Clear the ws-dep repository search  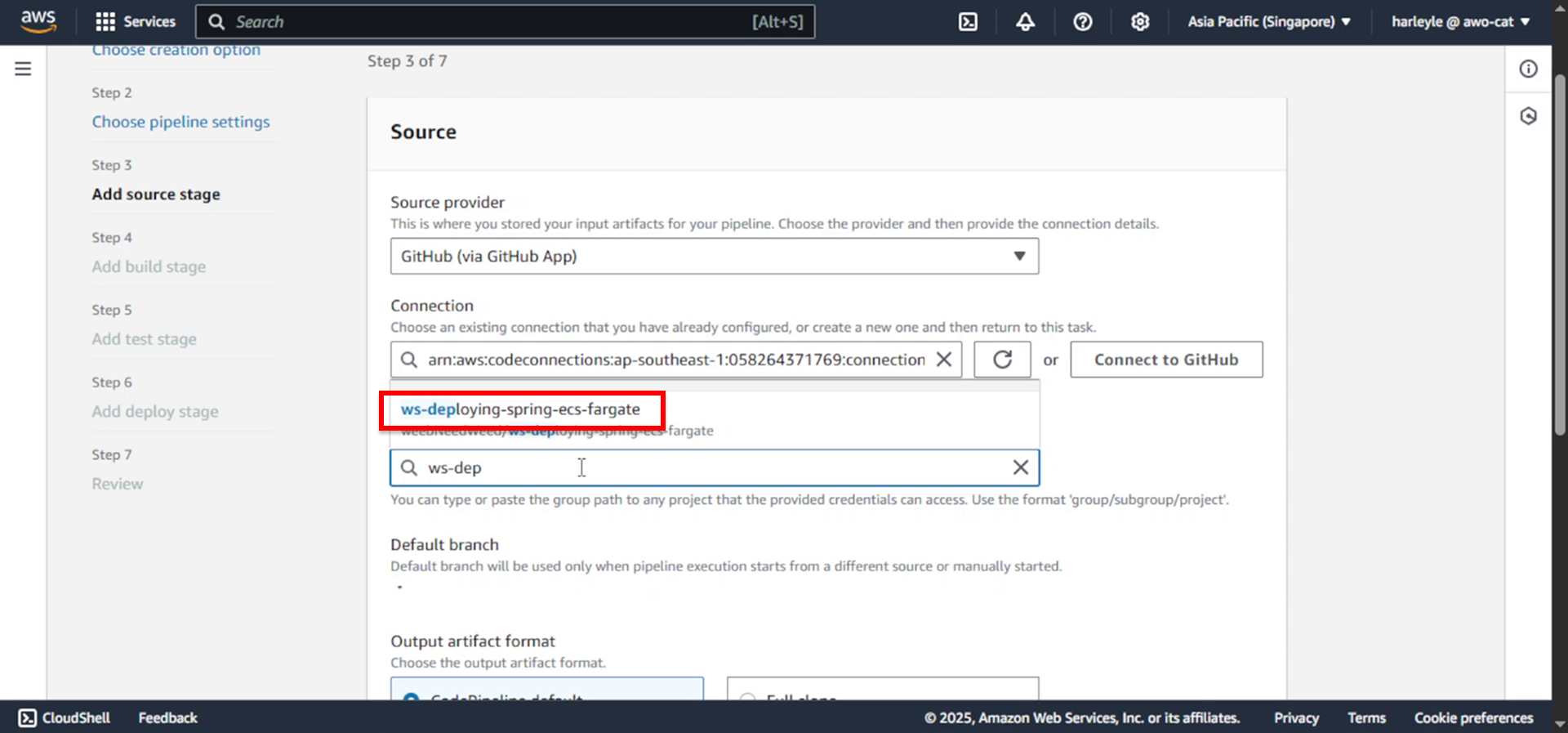(x=1020, y=467)
